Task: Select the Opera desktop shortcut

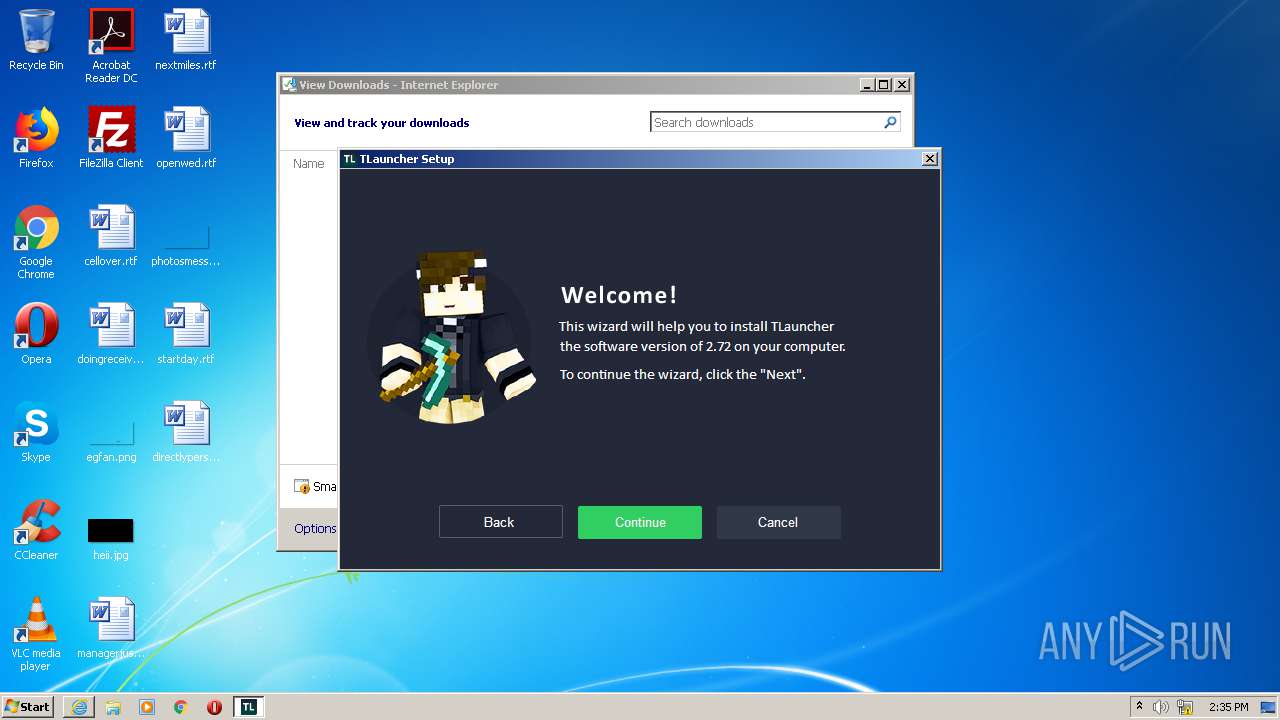Action: click(x=36, y=334)
